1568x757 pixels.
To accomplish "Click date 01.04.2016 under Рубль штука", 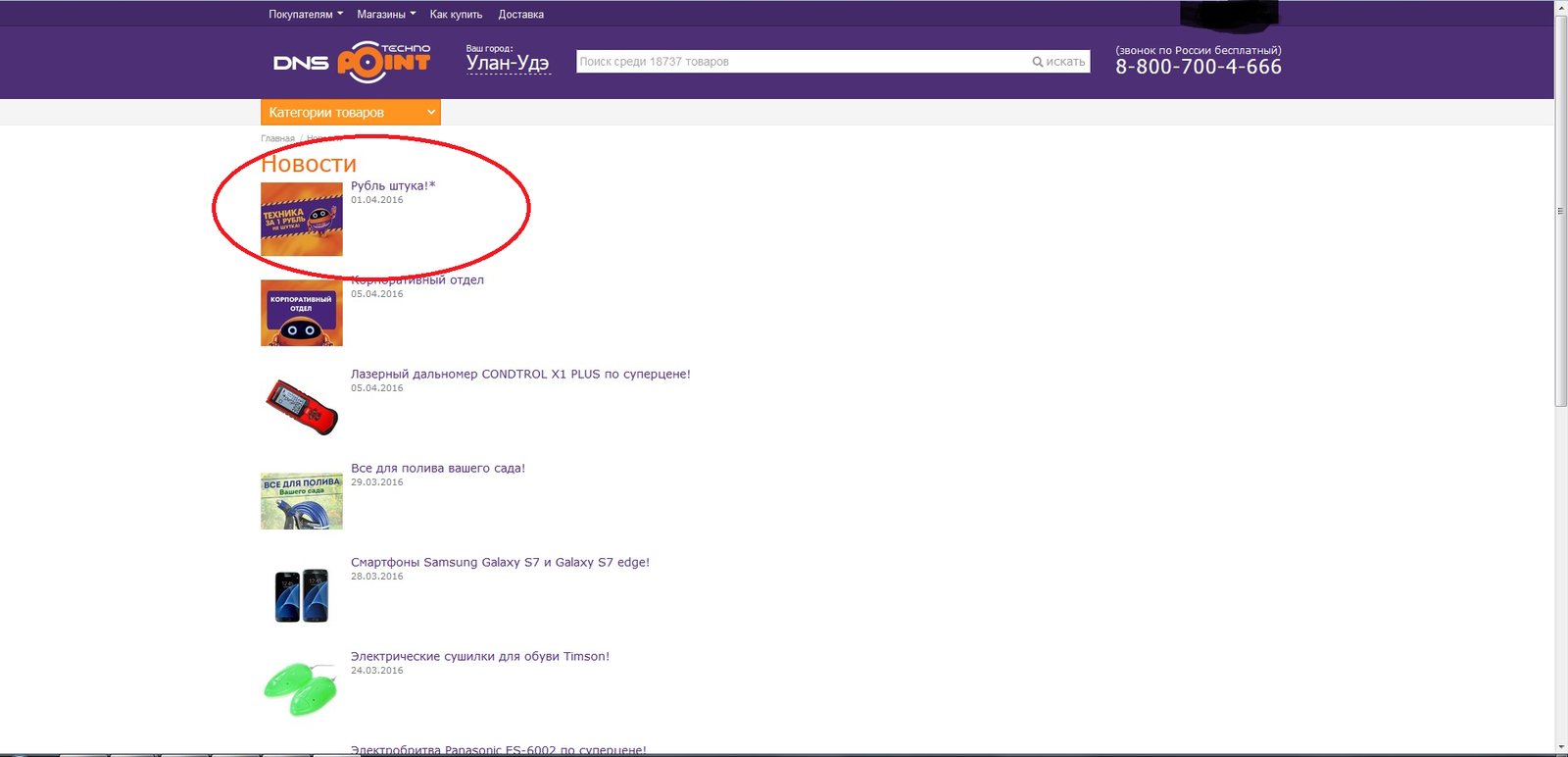I will point(377,200).
